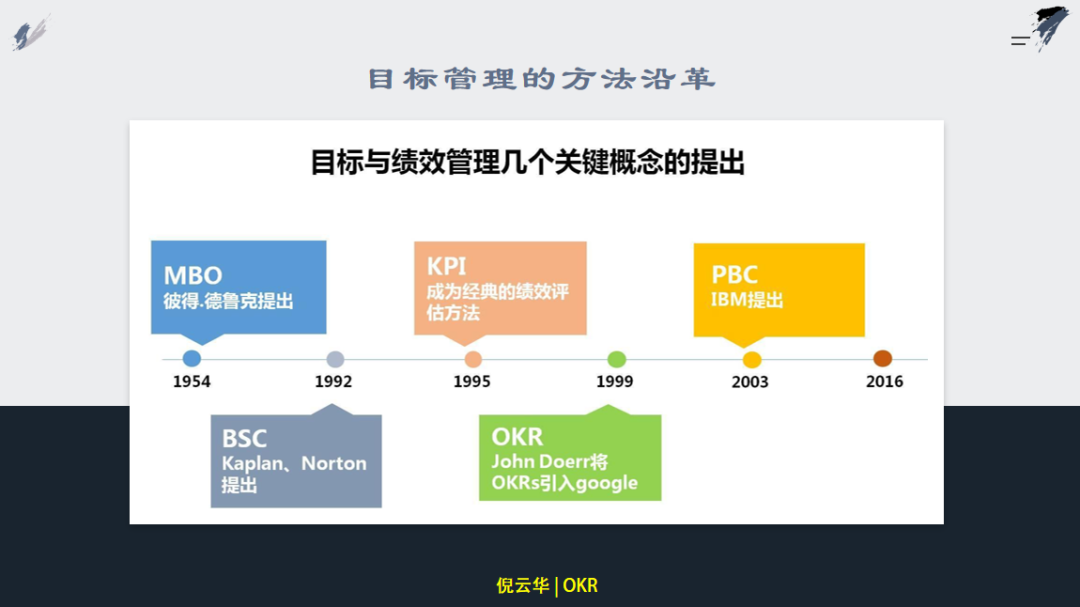Select the yellow PBC callout box
Image resolution: width=1080 pixels, height=607 pixels.
(779, 295)
